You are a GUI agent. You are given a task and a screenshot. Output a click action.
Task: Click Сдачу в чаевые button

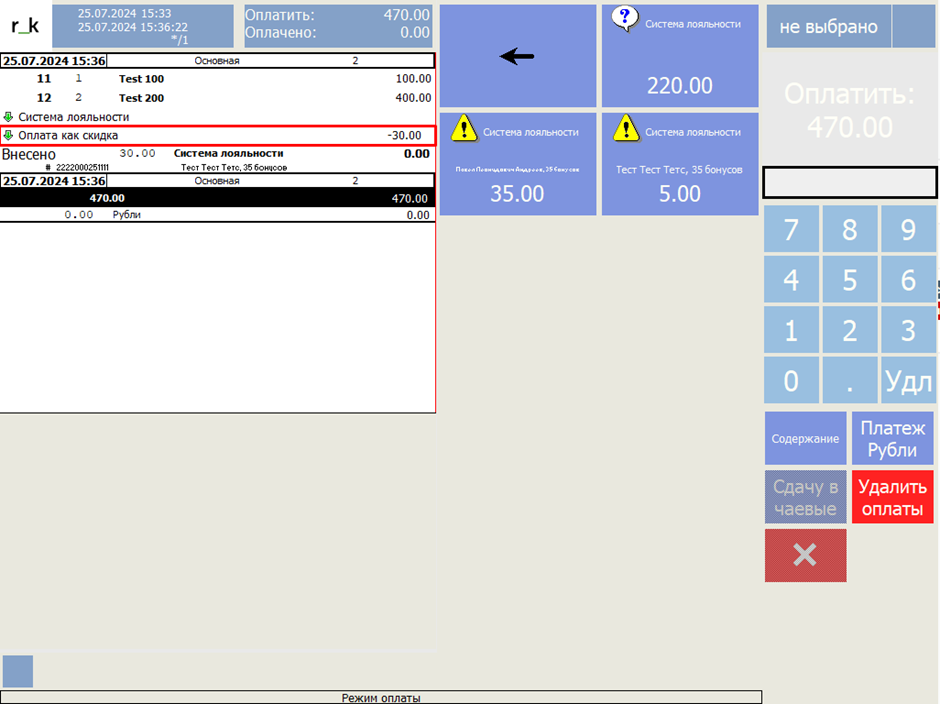[805, 497]
